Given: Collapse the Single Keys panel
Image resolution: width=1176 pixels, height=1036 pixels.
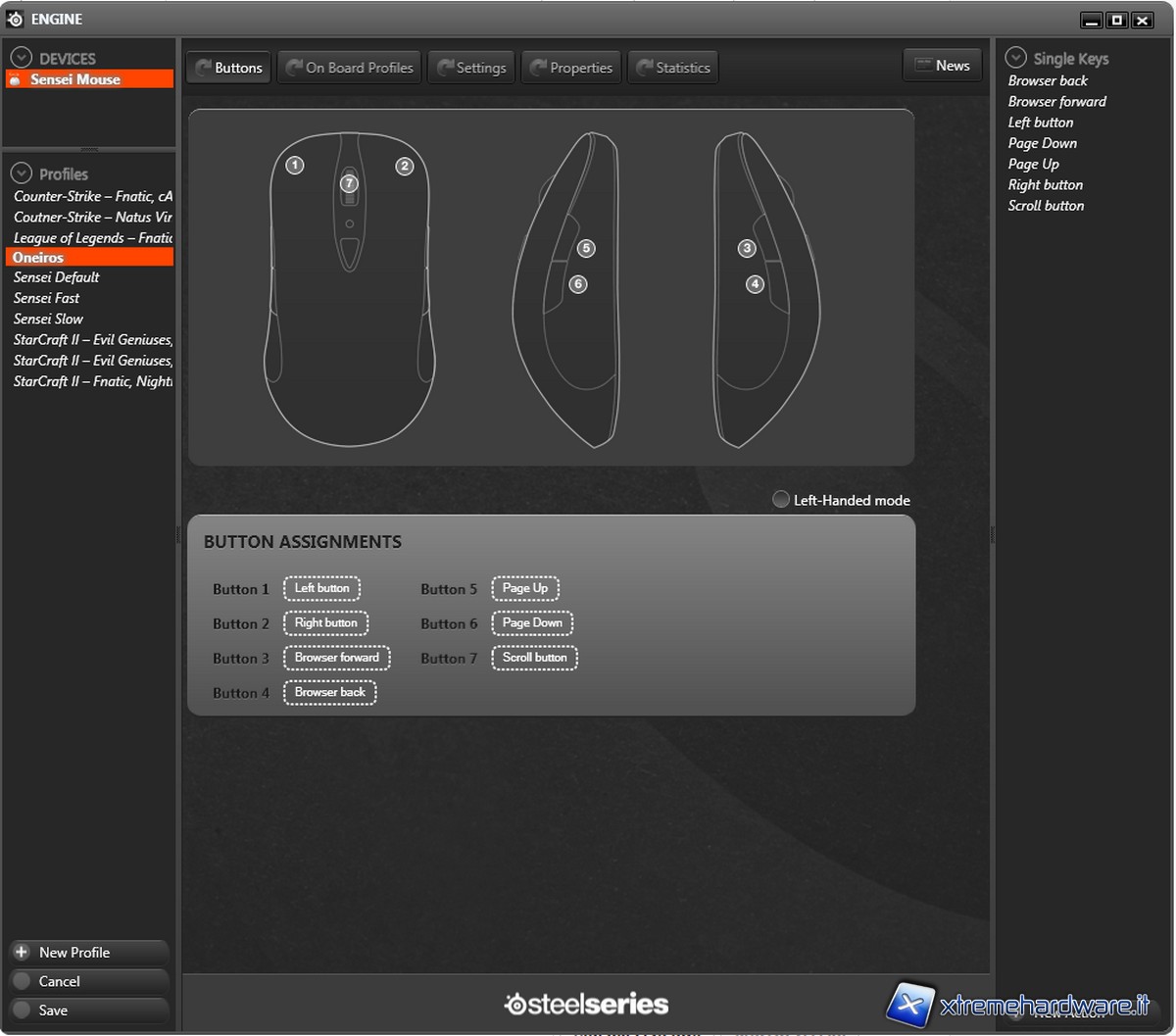Looking at the screenshot, I should pos(1016,59).
